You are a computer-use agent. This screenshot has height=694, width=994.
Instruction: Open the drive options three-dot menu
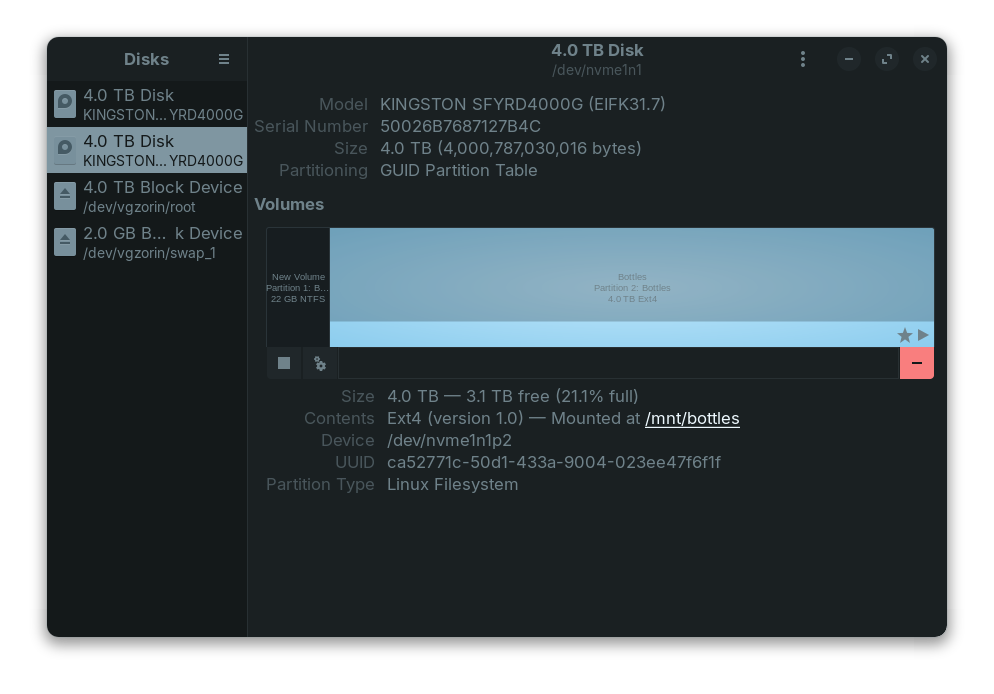point(802,60)
